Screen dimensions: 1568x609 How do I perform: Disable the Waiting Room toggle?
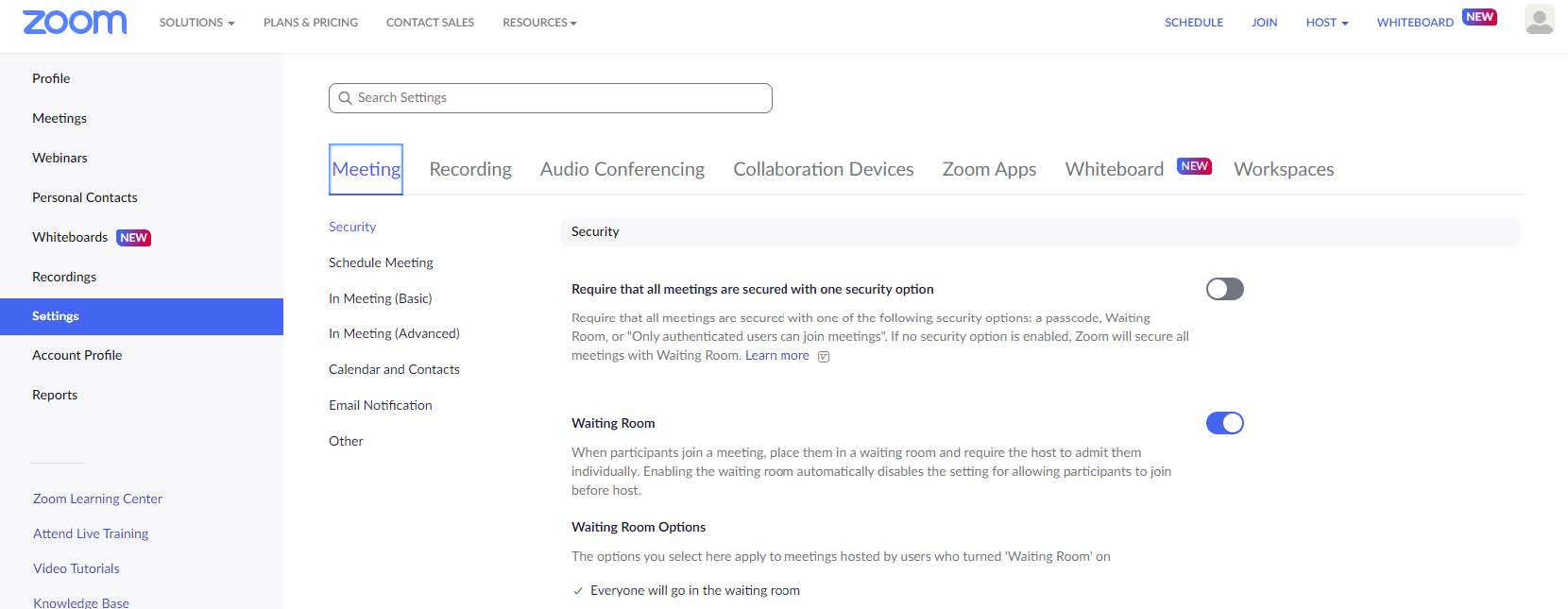point(1225,423)
